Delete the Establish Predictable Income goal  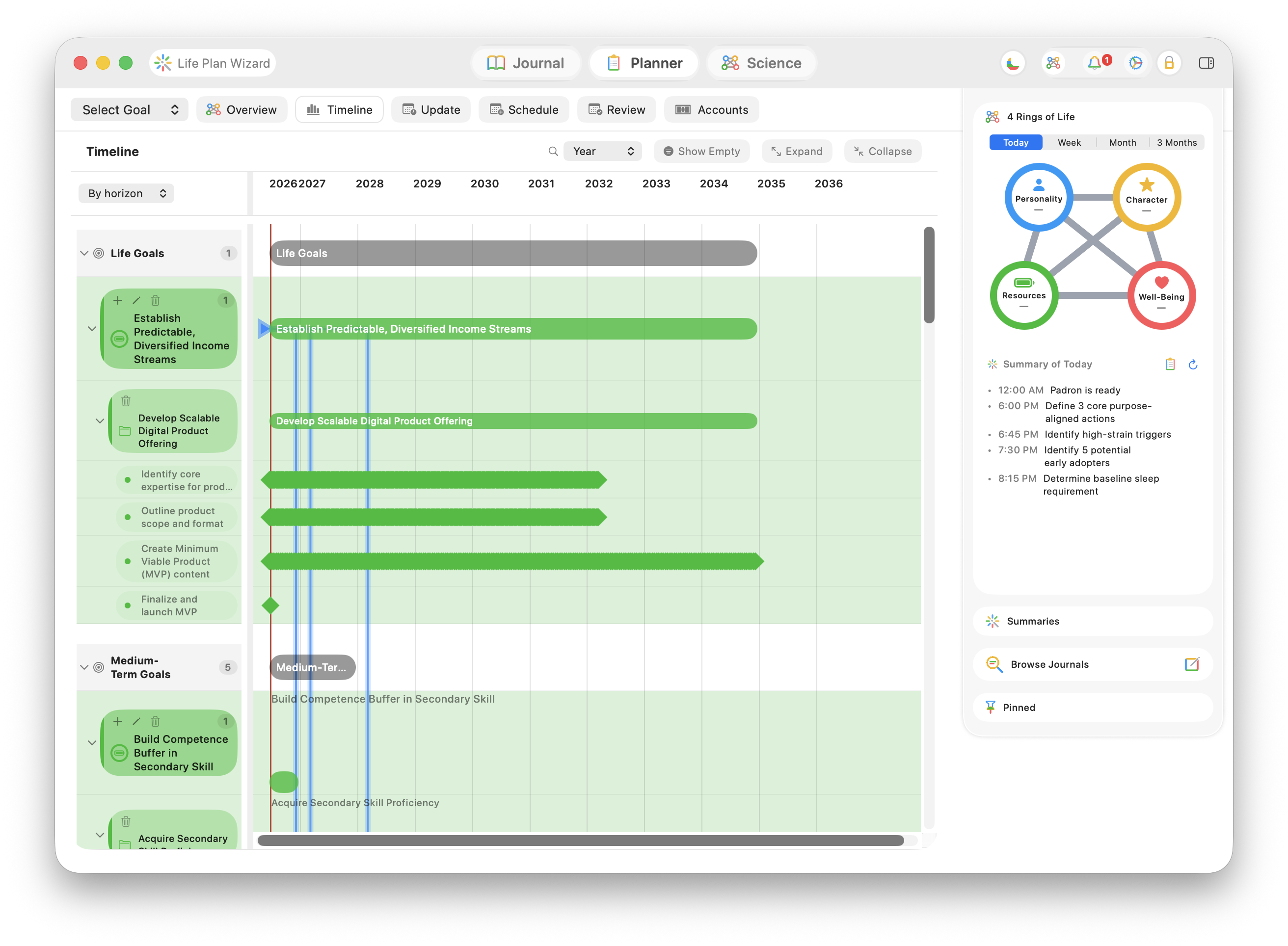pos(155,300)
